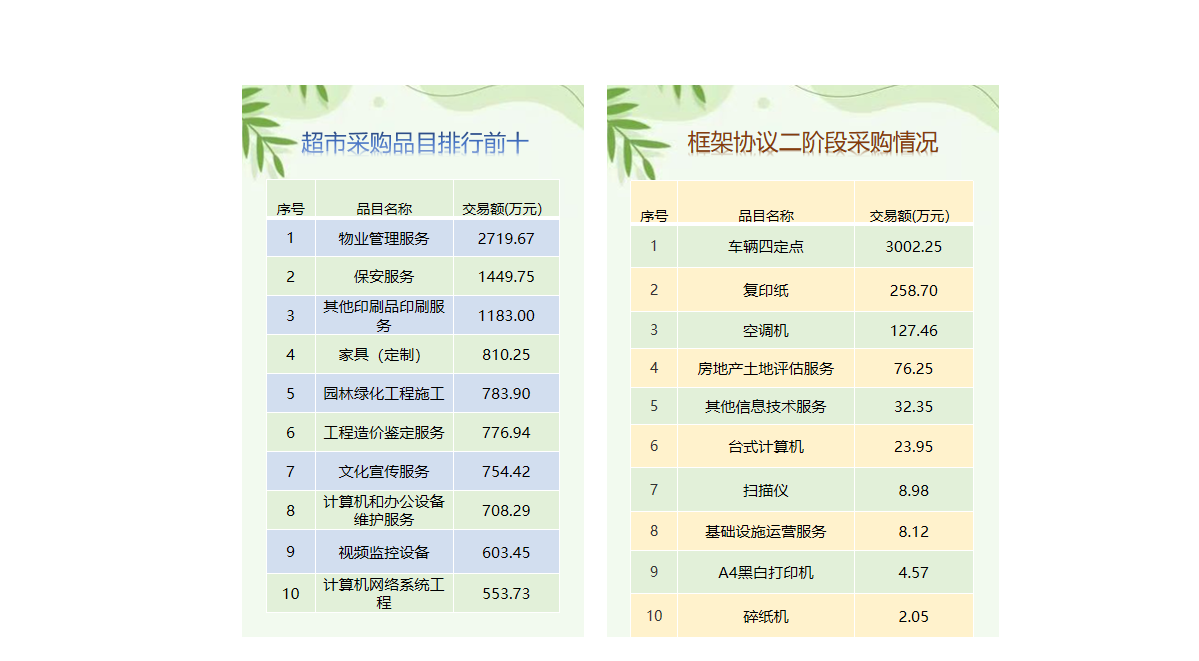Select the value 8.98
This screenshot has height=661, width=1199.
914,491
